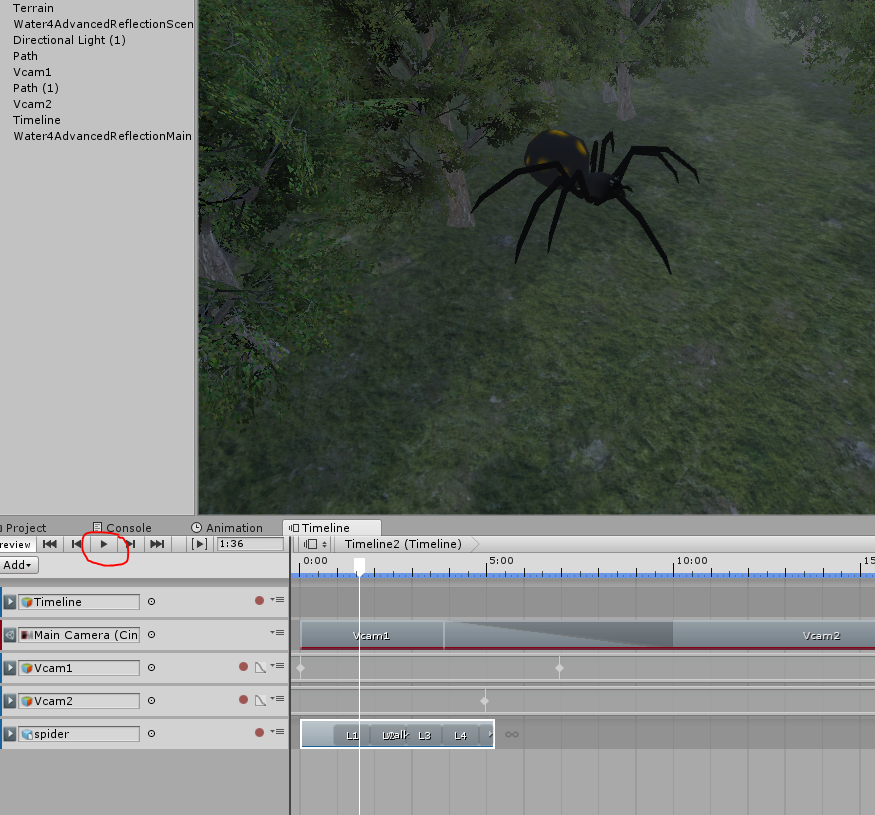
Task: Open the Vcam2 track options menu
Action: [277, 699]
